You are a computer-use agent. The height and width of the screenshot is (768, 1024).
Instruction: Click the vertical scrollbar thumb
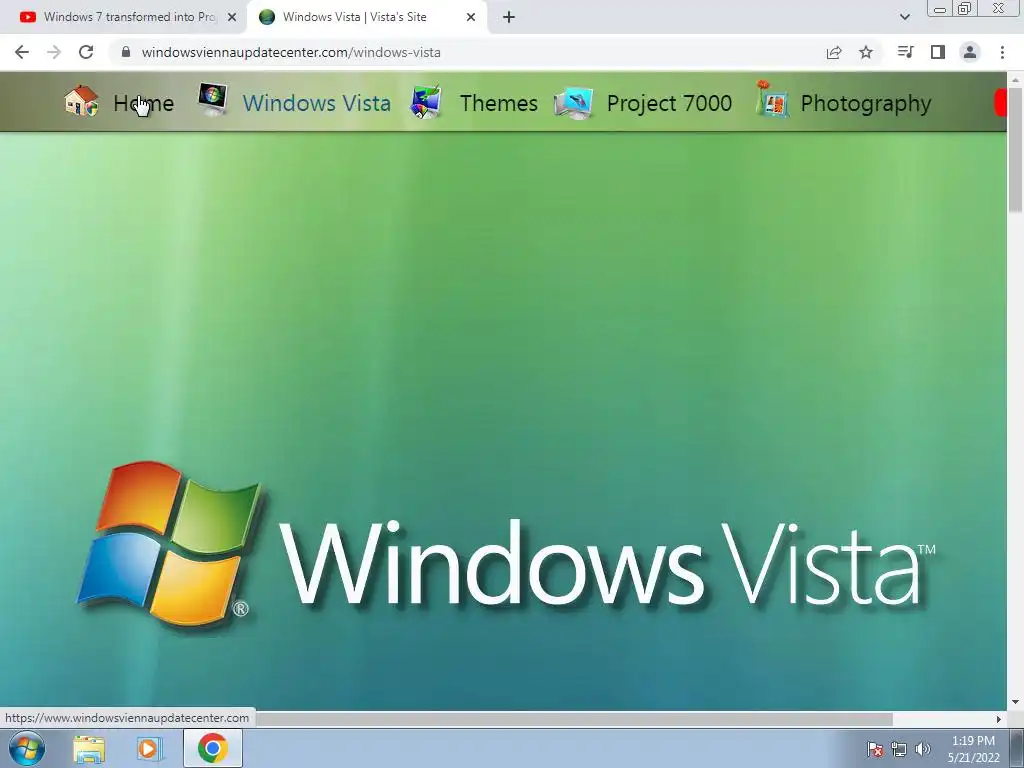[1016, 150]
